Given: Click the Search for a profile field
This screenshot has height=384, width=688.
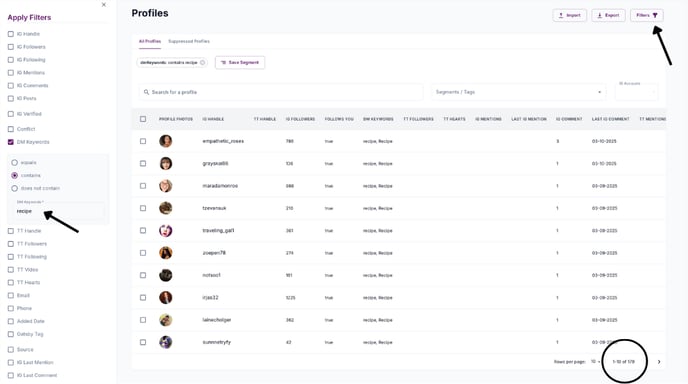Looking at the screenshot, I should (x=281, y=92).
